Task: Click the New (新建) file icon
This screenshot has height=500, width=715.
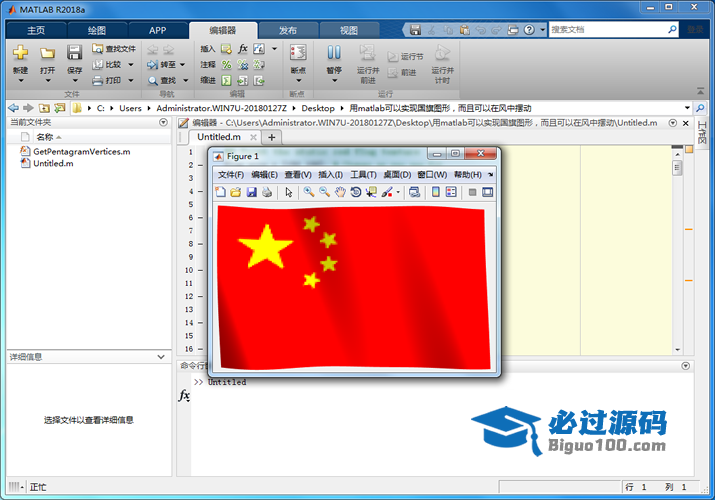Action: (20, 53)
